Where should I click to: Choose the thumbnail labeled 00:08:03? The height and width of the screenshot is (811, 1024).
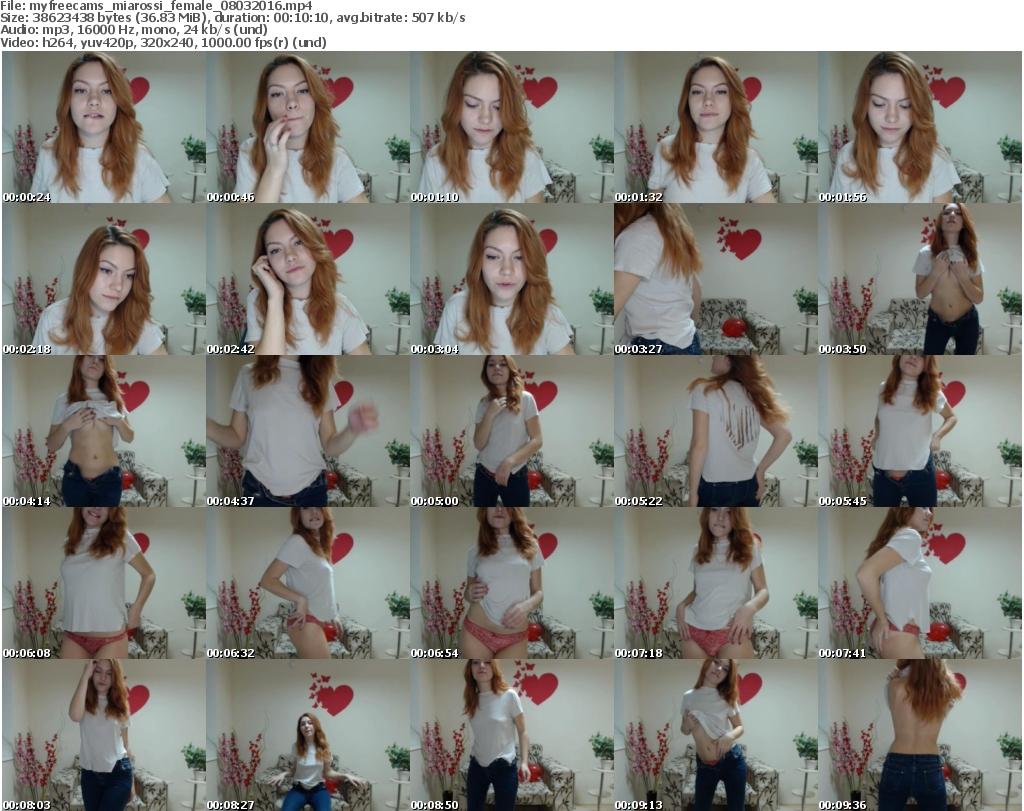[x=104, y=735]
